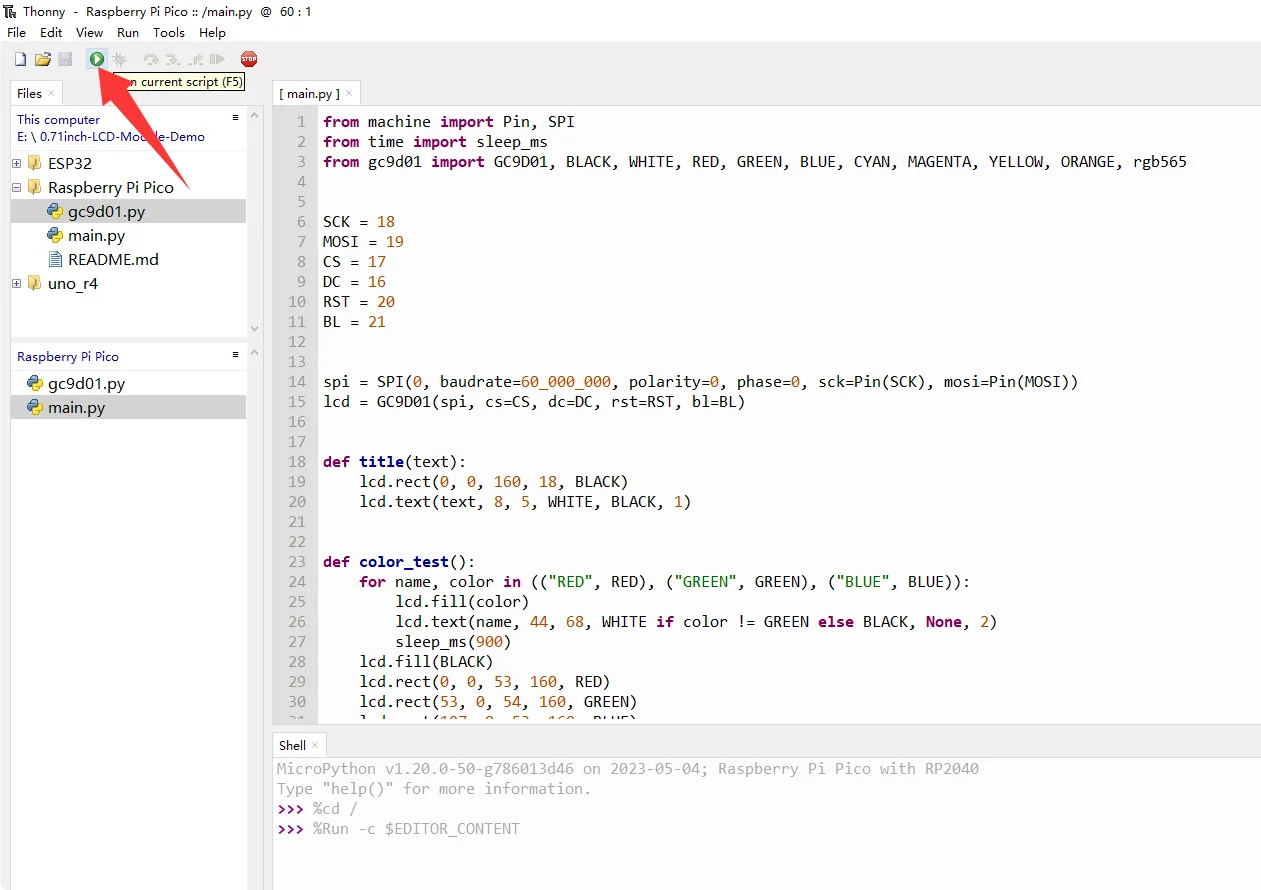
Task: Click the Step out toolbar icon
Action: [x=195, y=59]
